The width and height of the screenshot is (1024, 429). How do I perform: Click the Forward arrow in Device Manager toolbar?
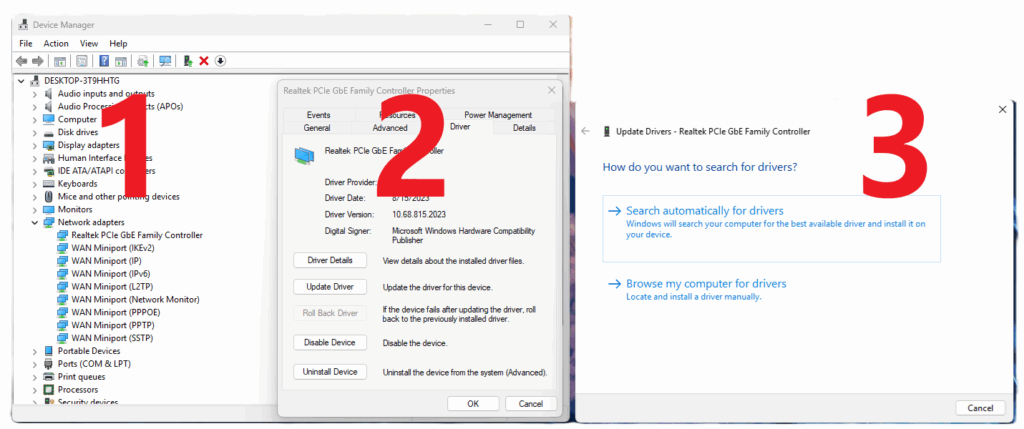[37, 61]
